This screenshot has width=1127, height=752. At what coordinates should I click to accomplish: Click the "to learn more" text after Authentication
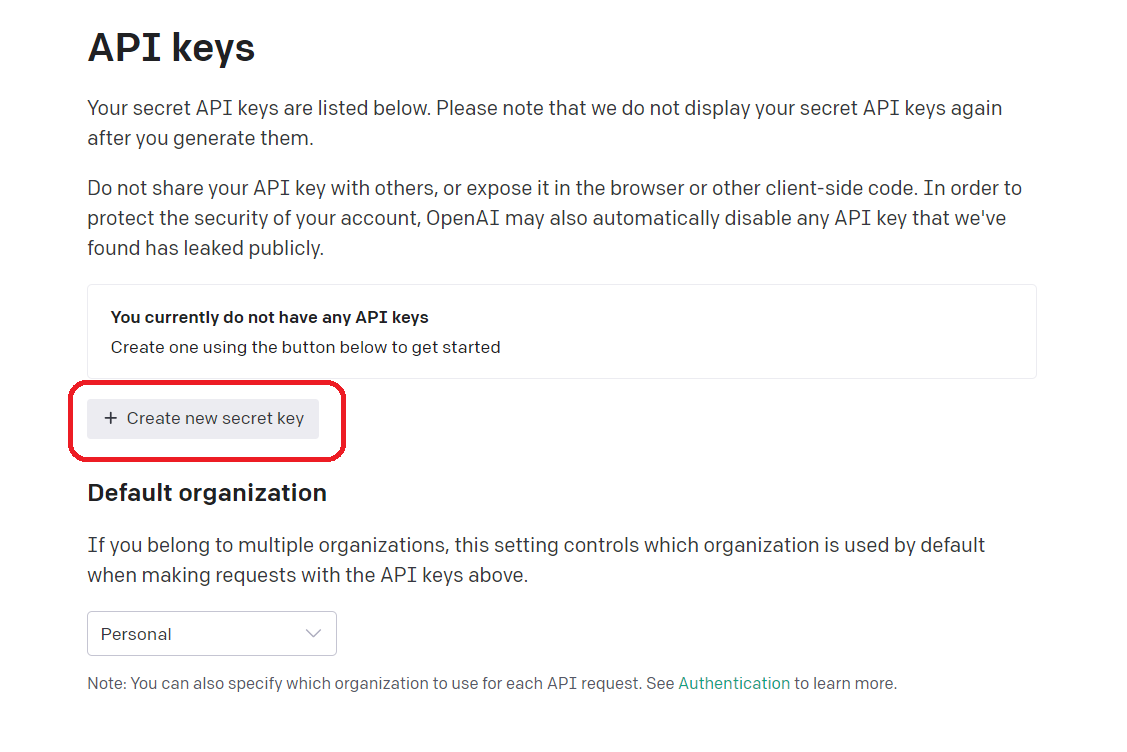[x=846, y=684]
